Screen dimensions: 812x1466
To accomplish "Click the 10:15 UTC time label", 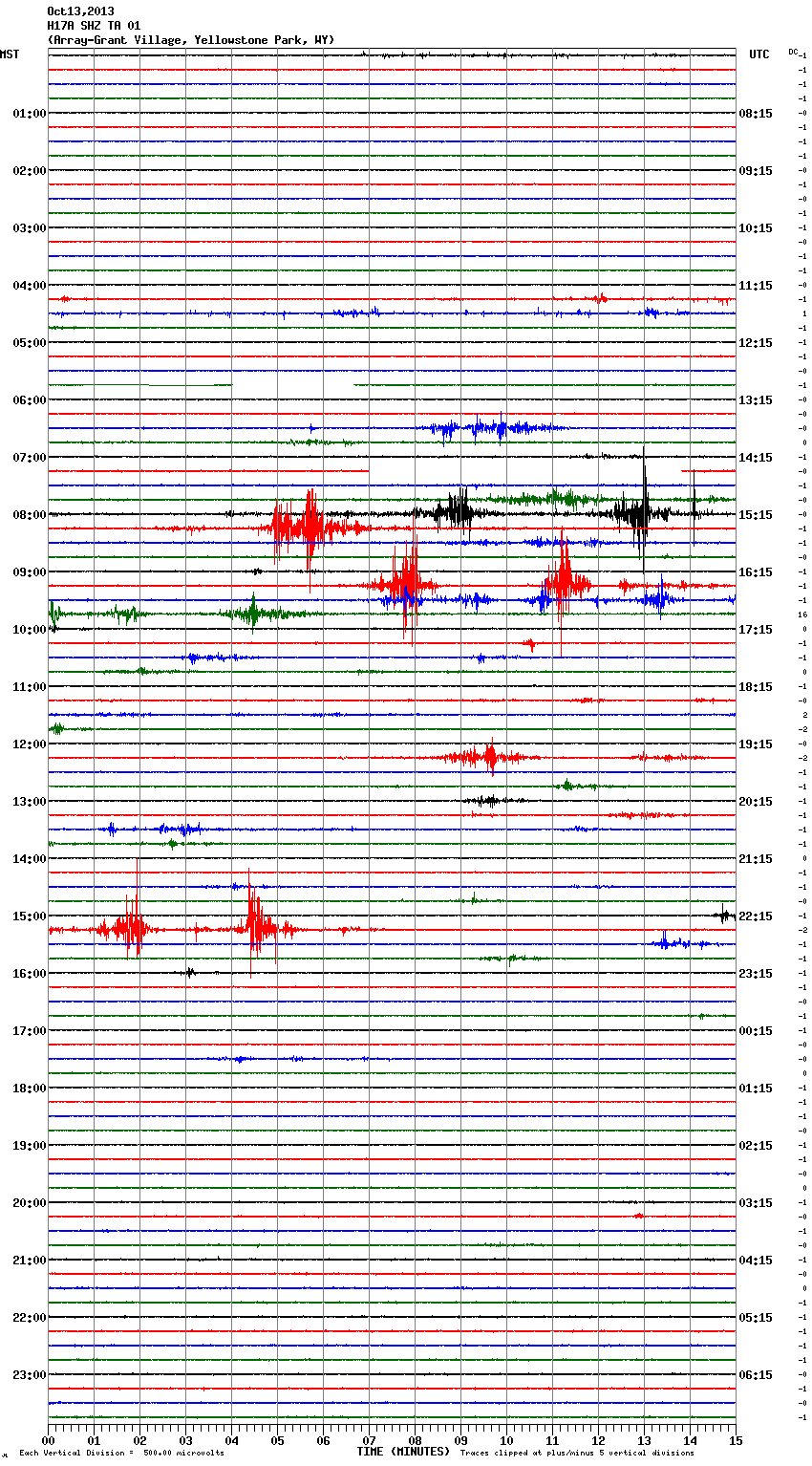I will point(756,228).
